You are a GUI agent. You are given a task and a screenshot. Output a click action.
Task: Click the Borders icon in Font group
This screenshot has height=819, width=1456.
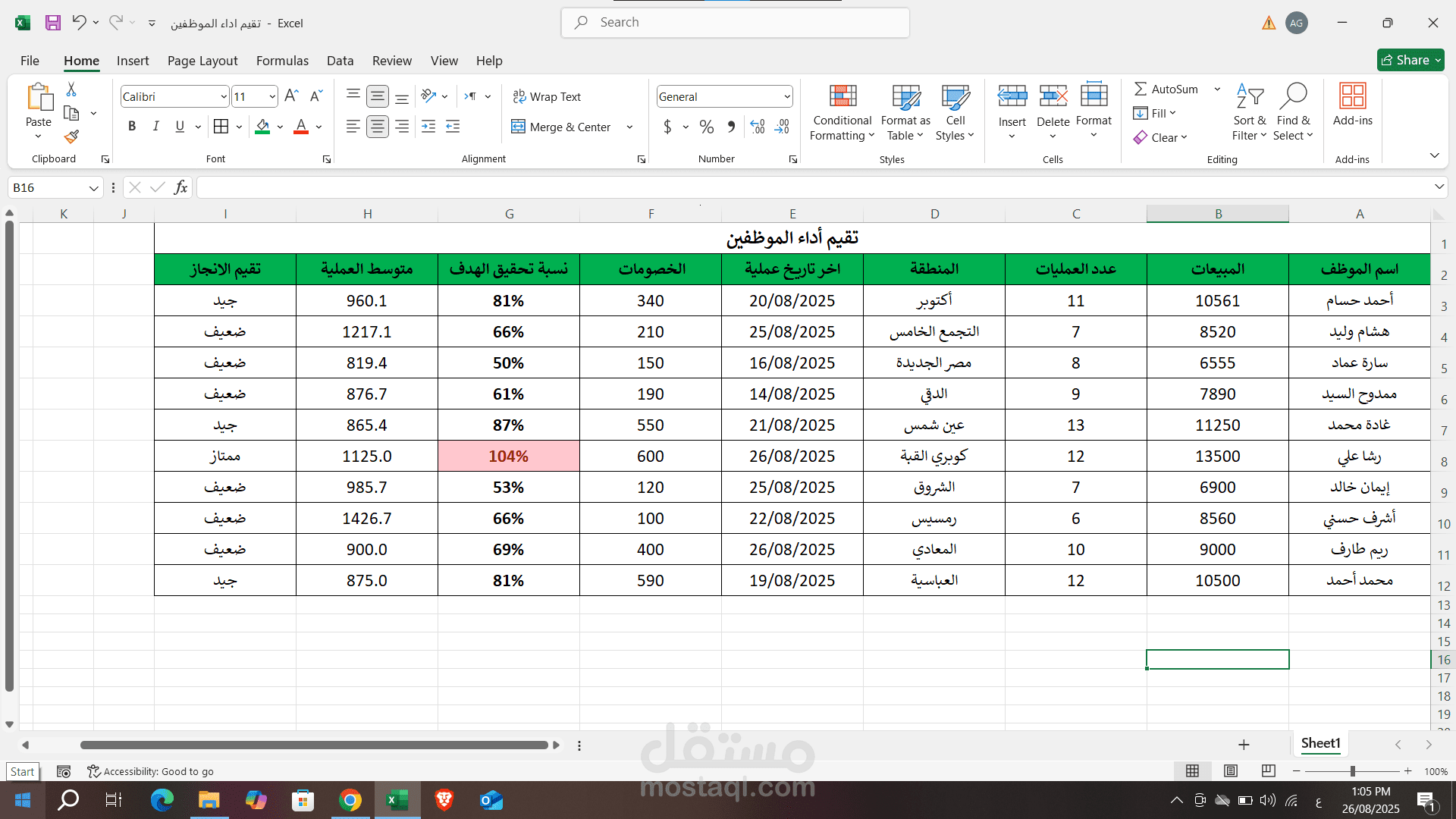click(x=221, y=127)
